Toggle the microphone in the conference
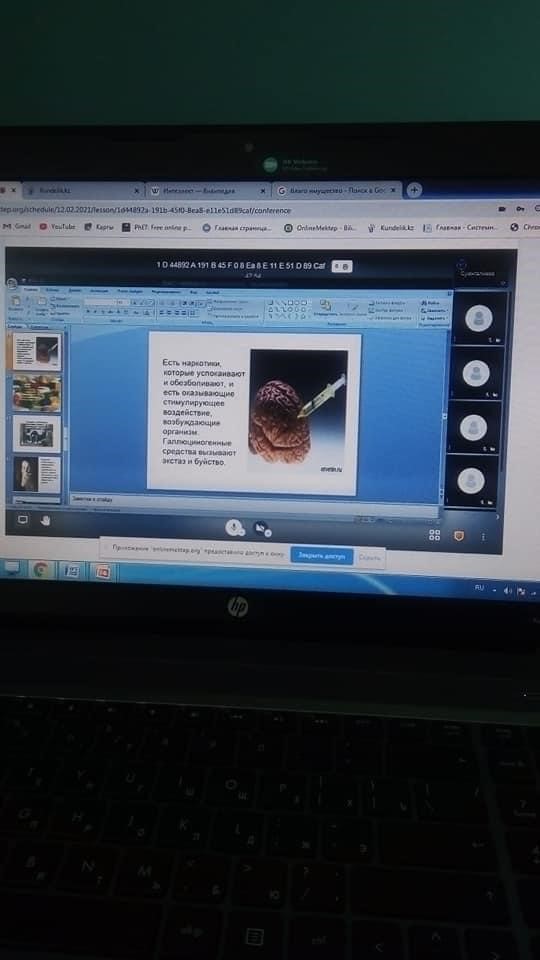The height and width of the screenshot is (960, 540). tap(234, 527)
